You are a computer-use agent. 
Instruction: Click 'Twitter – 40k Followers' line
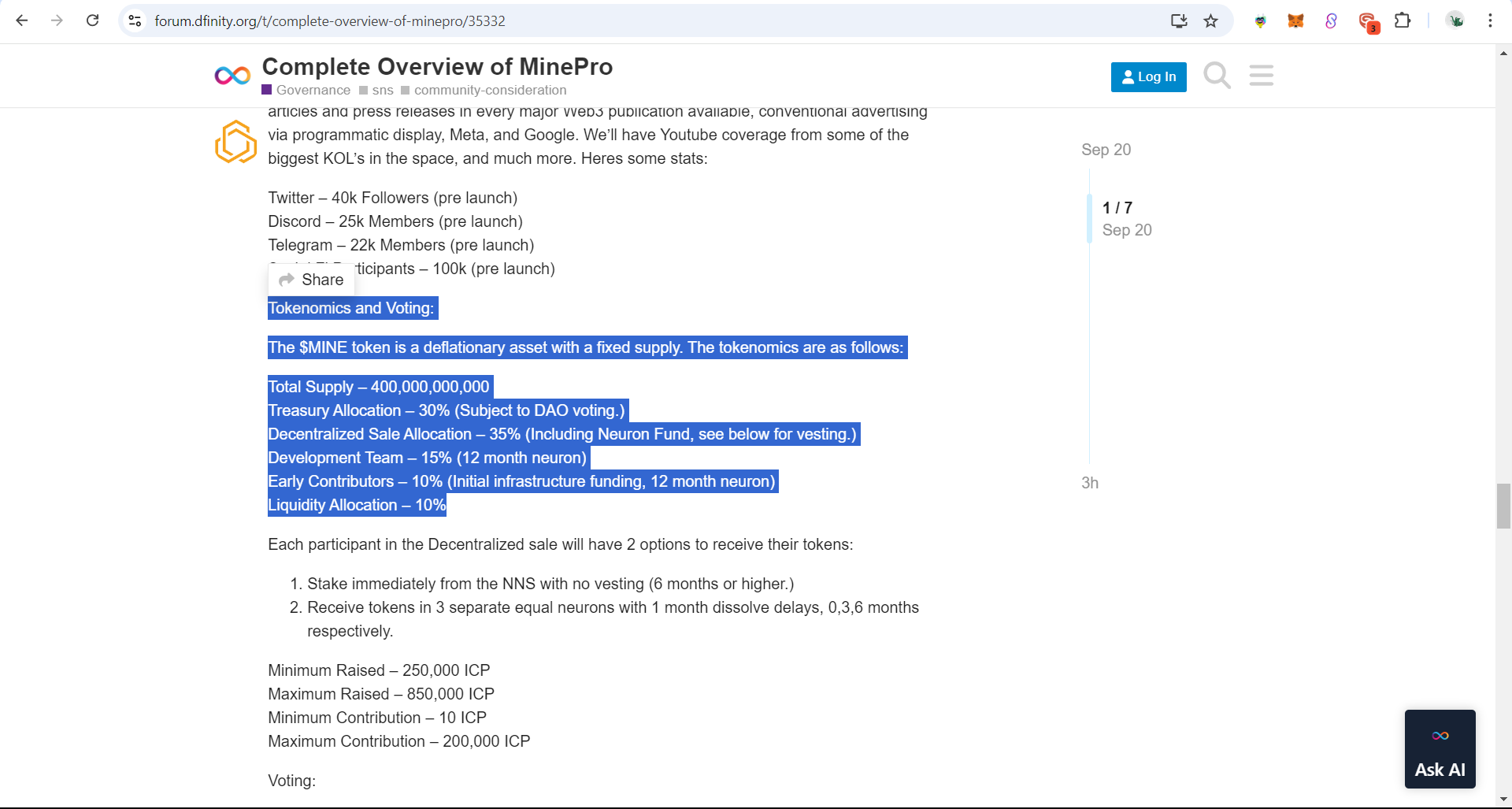[x=393, y=198]
